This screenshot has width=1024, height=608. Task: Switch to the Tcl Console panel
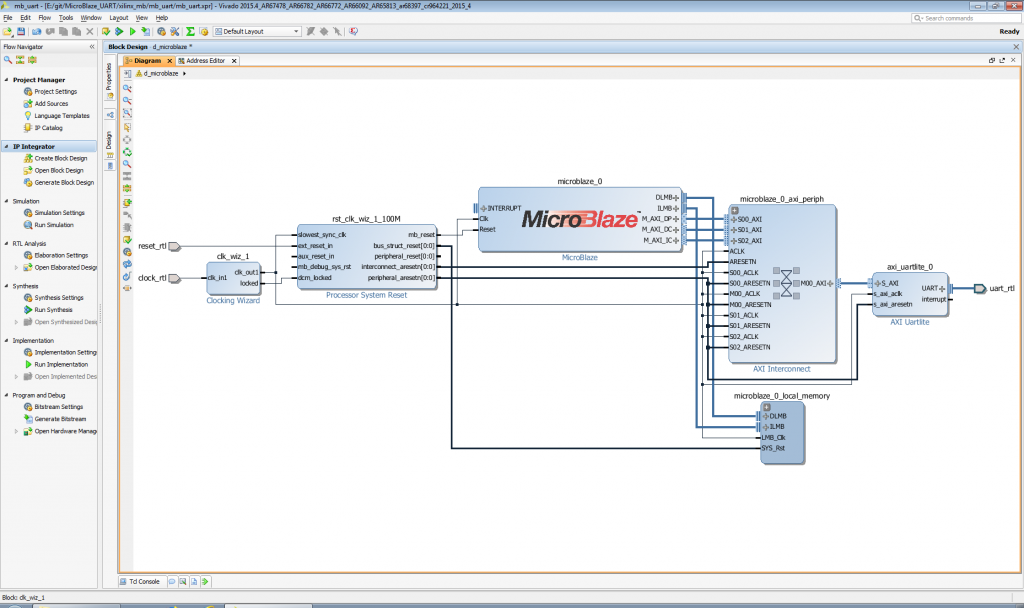click(138, 581)
